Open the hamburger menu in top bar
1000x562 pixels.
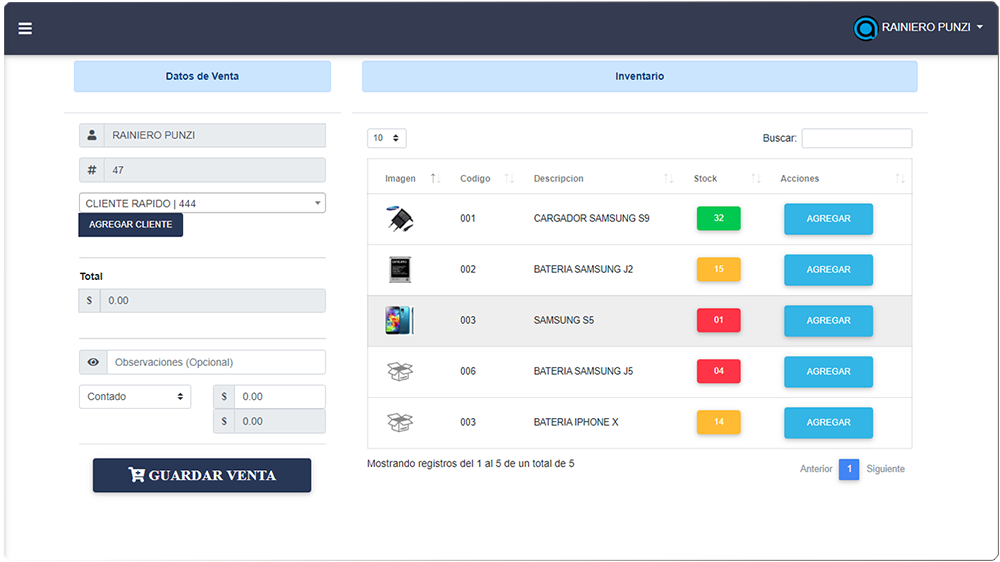click(x=25, y=28)
